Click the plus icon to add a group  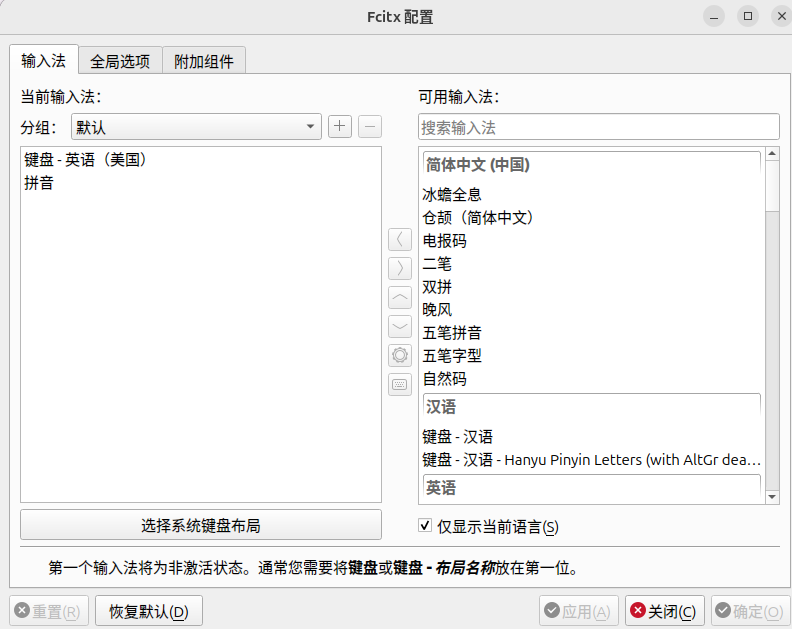pyautogui.click(x=339, y=126)
